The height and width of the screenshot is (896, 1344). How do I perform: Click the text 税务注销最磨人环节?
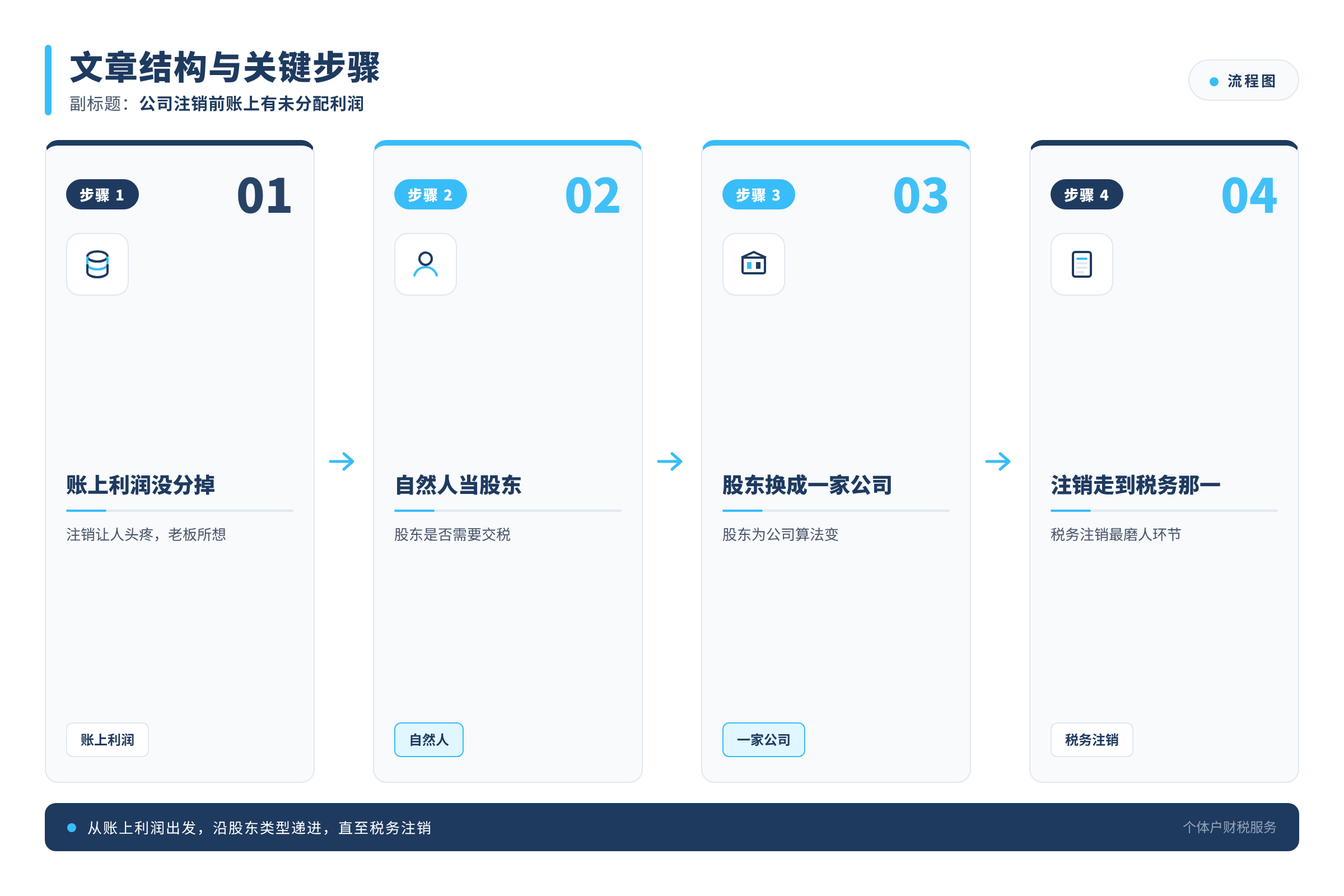[x=1116, y=534]
